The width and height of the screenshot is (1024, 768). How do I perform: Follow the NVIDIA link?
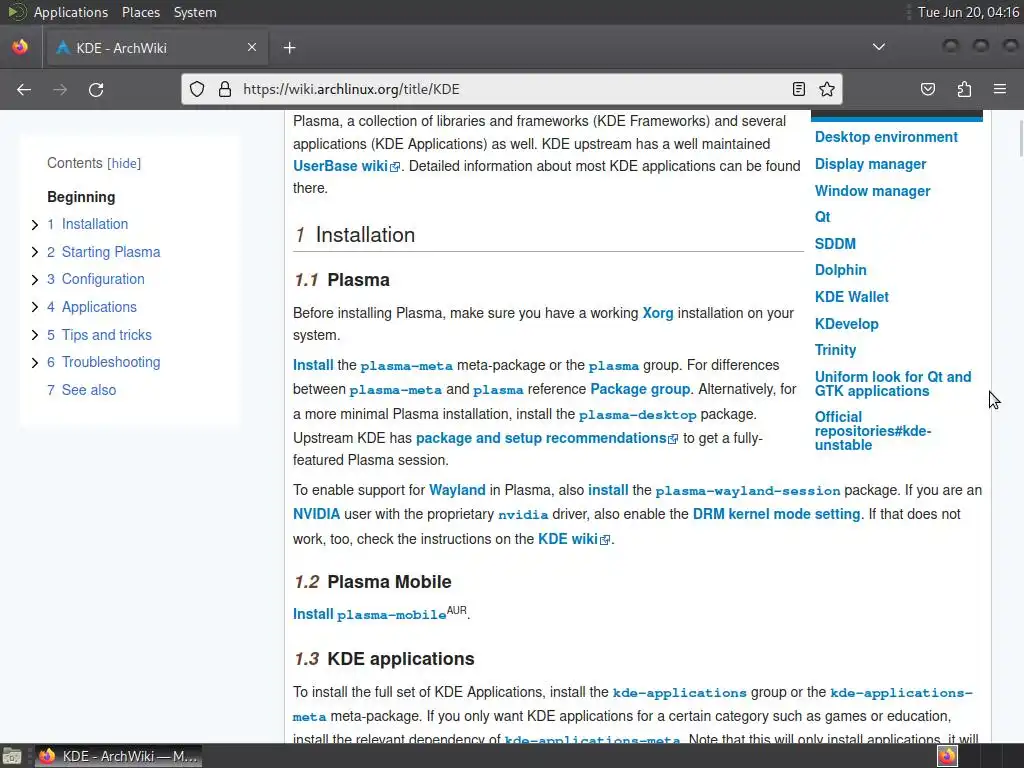tap(316, 514)
